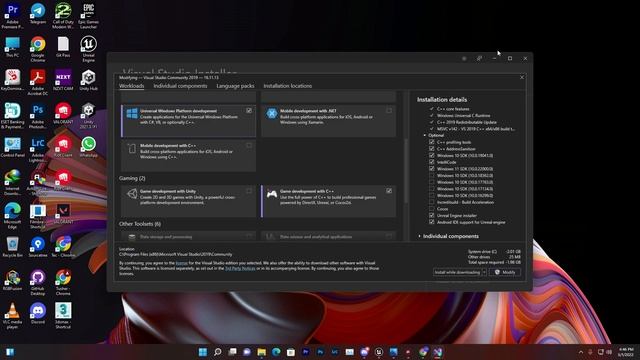
Task: Open Discord desktop shortcut
Action: coord(38,313)
